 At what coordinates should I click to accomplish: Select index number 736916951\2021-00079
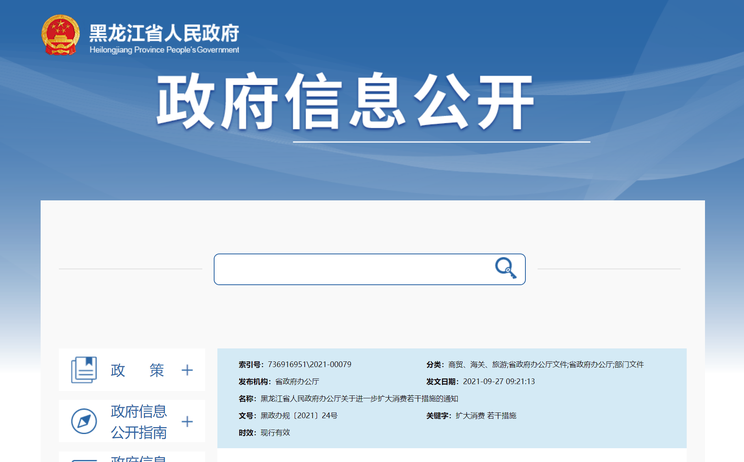(x=309, y=364)
